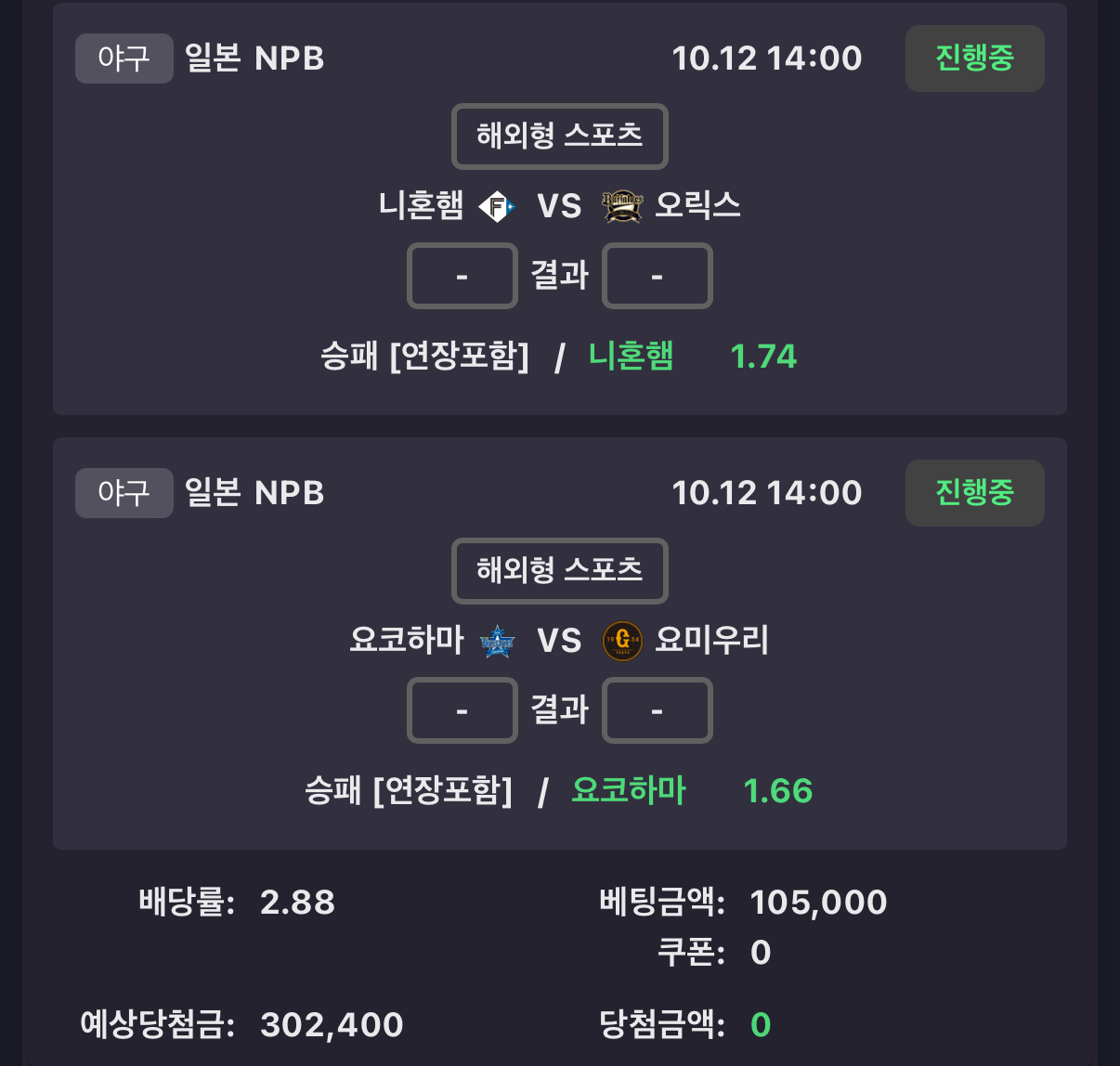
Task: Click 해외형 스포츠 label in the 니혼햄 match
Action: [559, 136]
